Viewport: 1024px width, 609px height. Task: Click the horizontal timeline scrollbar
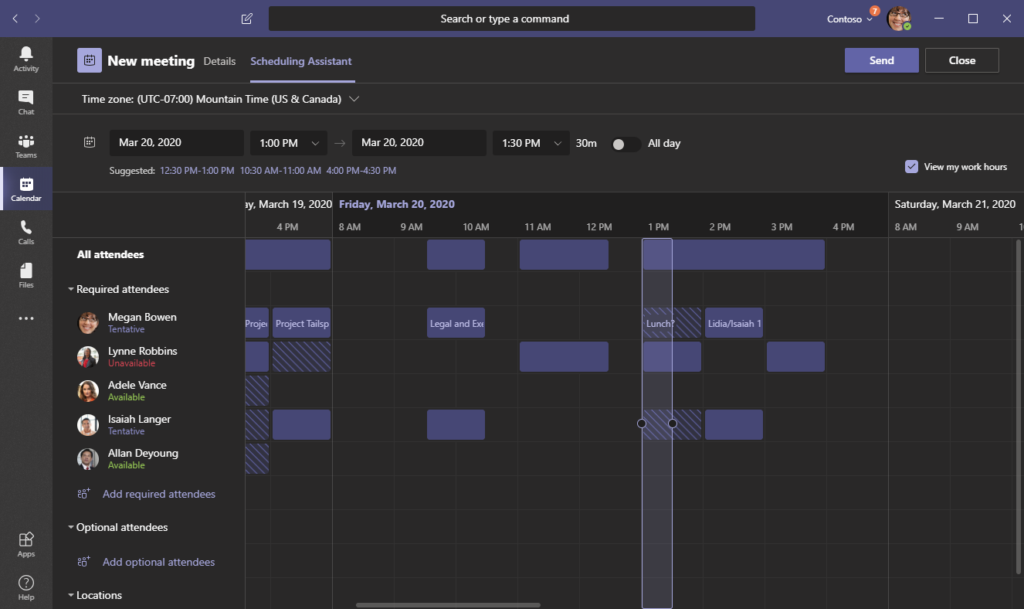(448, 605)
